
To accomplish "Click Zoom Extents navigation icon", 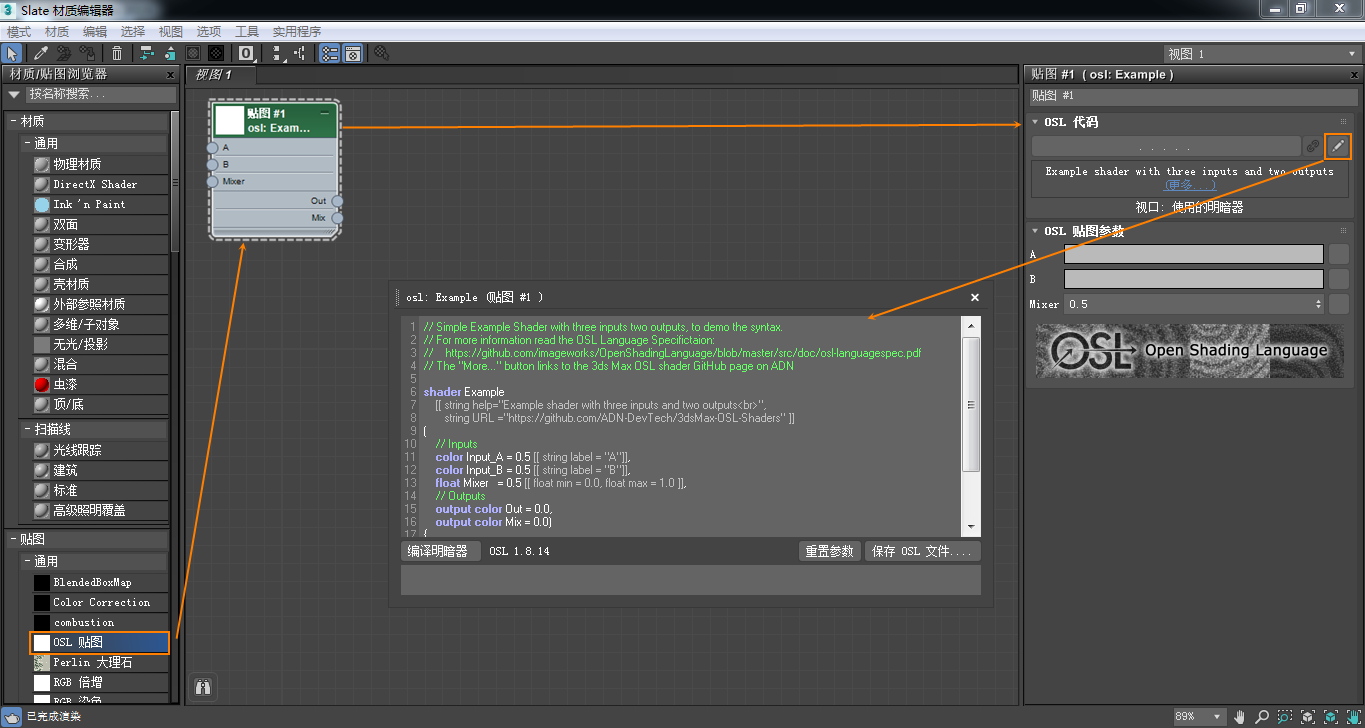I will (1307, 717).
